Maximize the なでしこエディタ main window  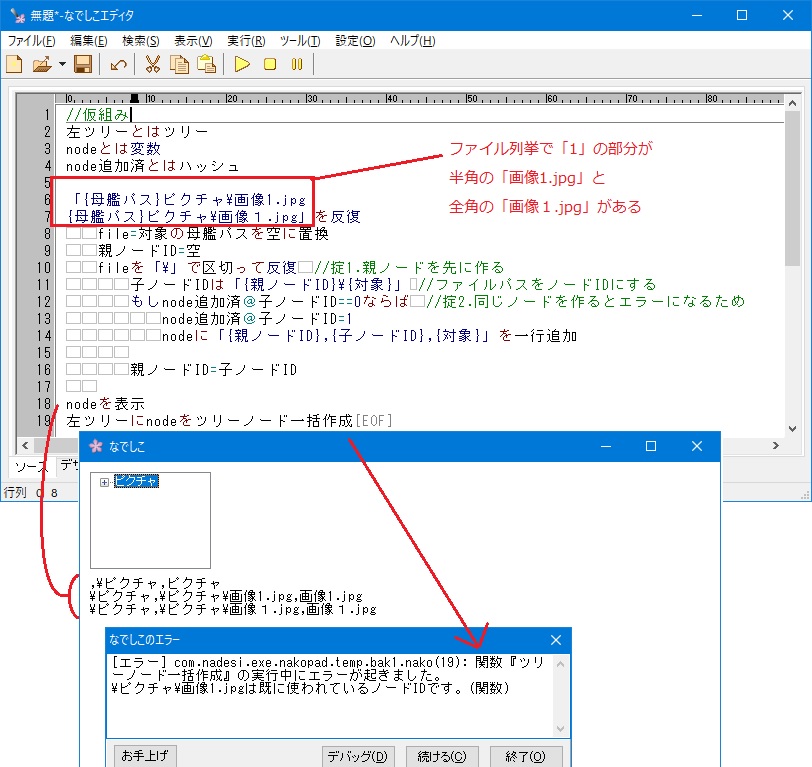click(x=742, y=15)
